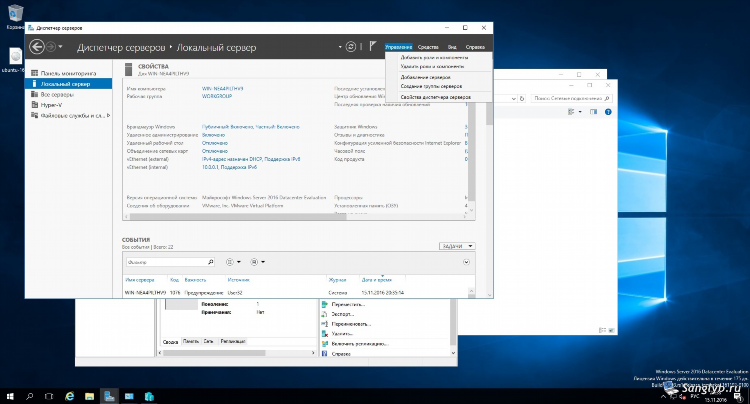Open the notifications flag in Server Manager
Image resolution: width=750 pixels, height=404 pixels.
(x=373, y=46)
